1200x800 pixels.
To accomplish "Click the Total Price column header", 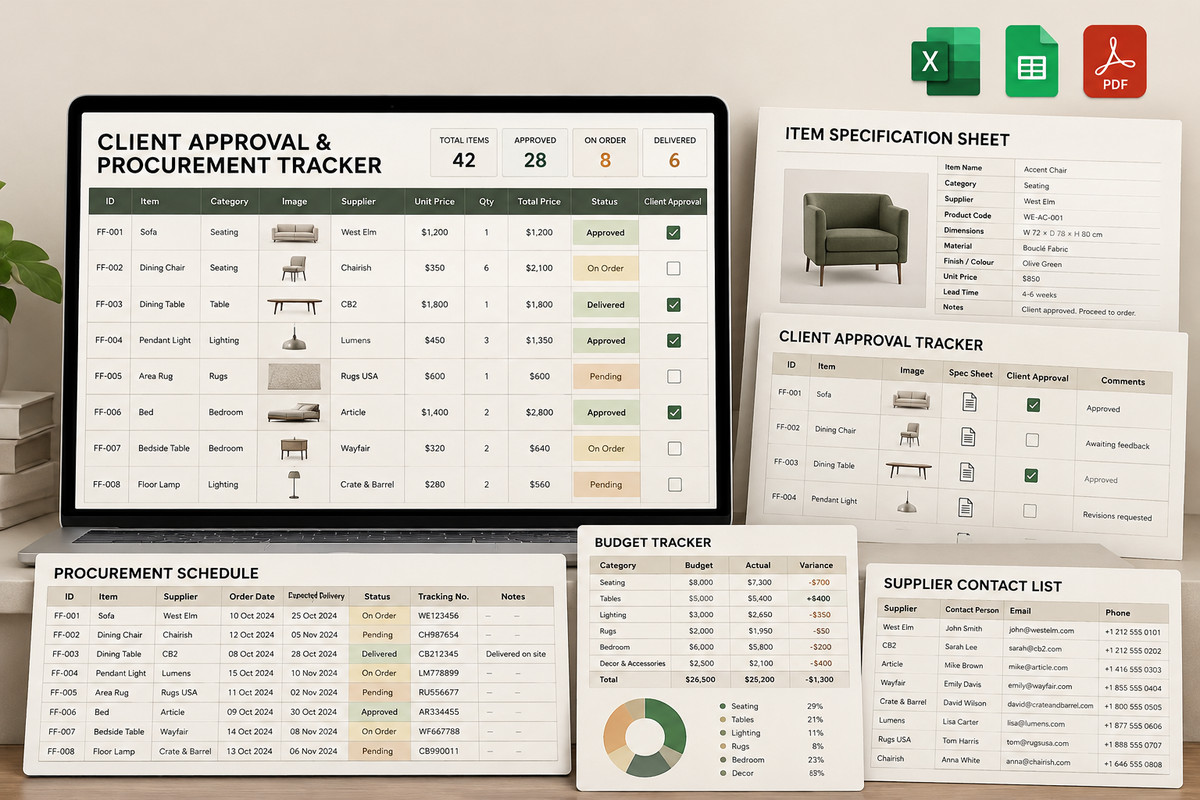I will [539, 201].
